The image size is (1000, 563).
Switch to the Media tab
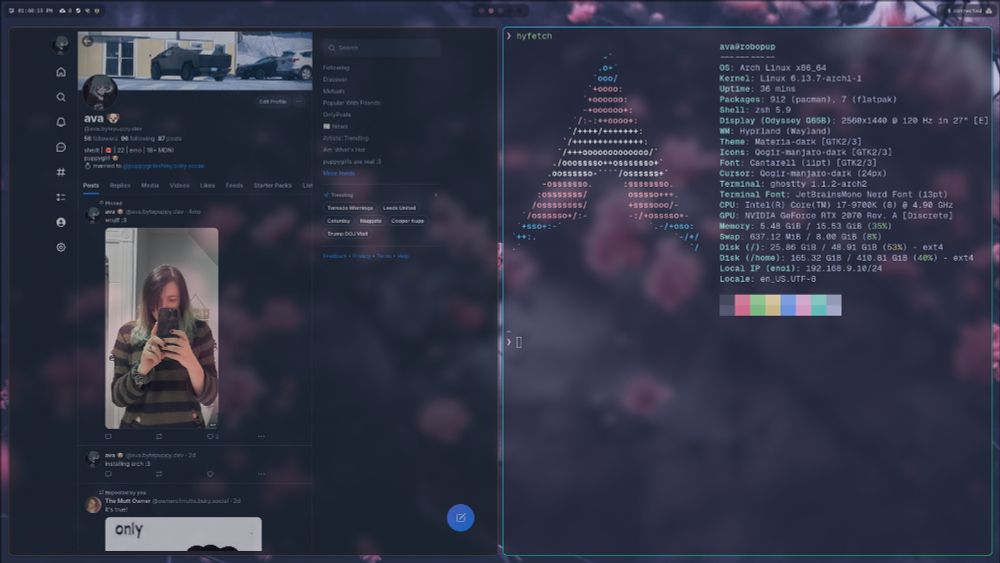click(150, 186)
